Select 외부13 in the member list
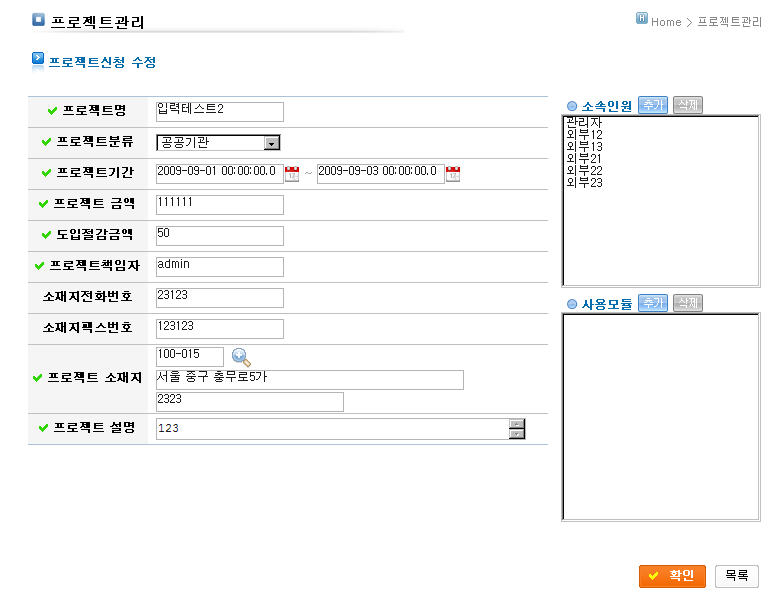The image size is (779, 599). tap(584, 146)
